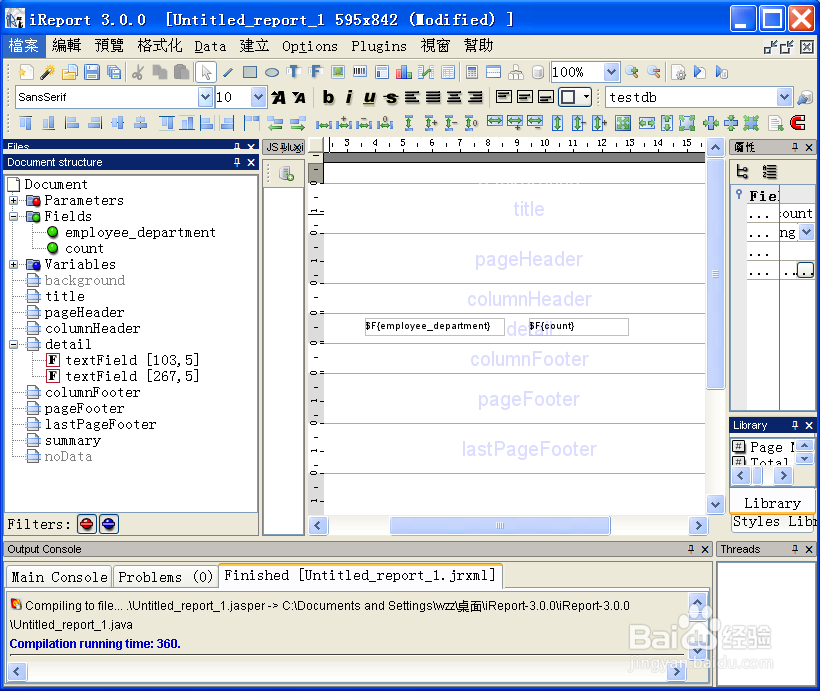
Task: Toggle the red filter button in Filters
Action: click(x=87, y=524)
